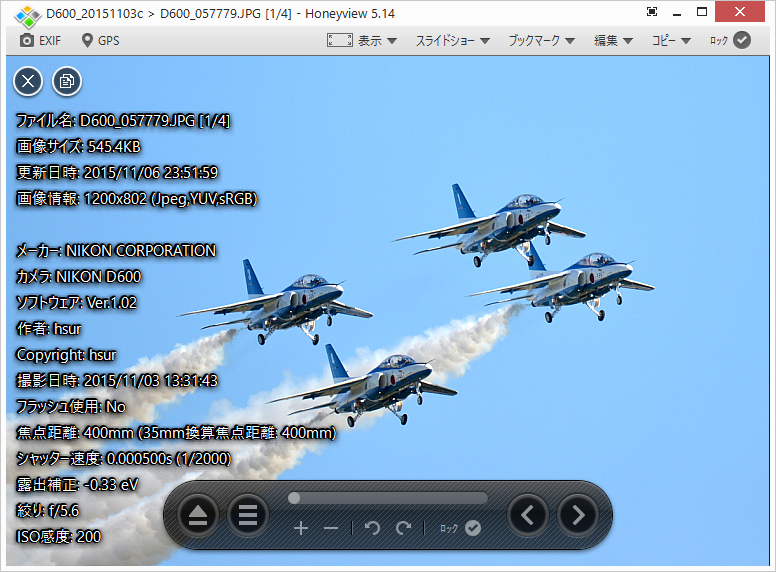Copy EXIF information to clipboard
This screenshot has width=776, height=572.
pos(67,81)
